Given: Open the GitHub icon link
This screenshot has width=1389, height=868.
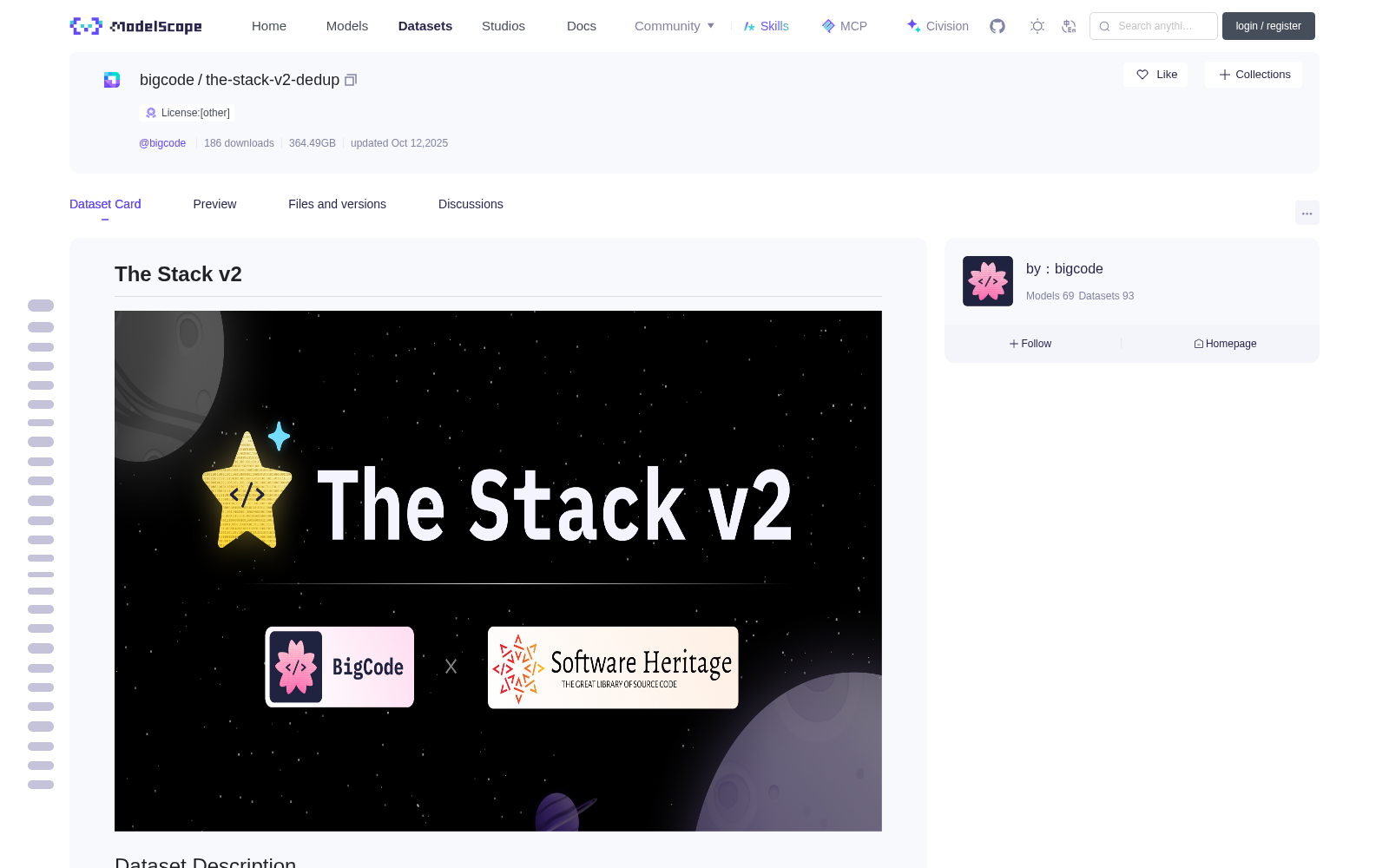Looking at the screenshot, I should click(997, 26).
